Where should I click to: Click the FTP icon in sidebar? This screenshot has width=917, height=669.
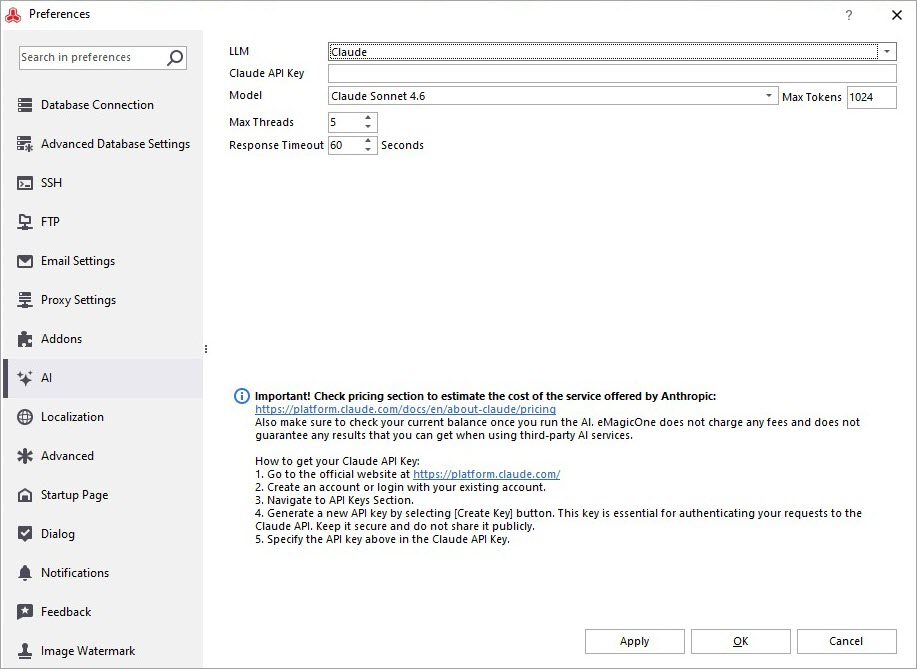25,222
